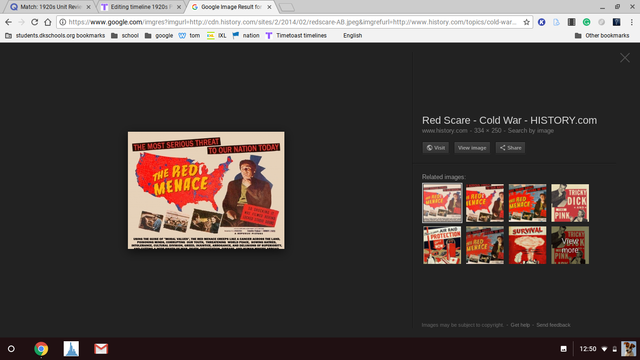The width and height of the screenshot is (640, 360).
Task: Click the View more related images tile
Action: click(x=570, y=245)
